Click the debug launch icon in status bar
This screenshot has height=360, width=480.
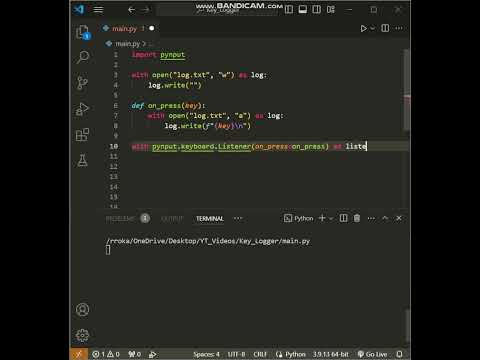click(153, 354)
